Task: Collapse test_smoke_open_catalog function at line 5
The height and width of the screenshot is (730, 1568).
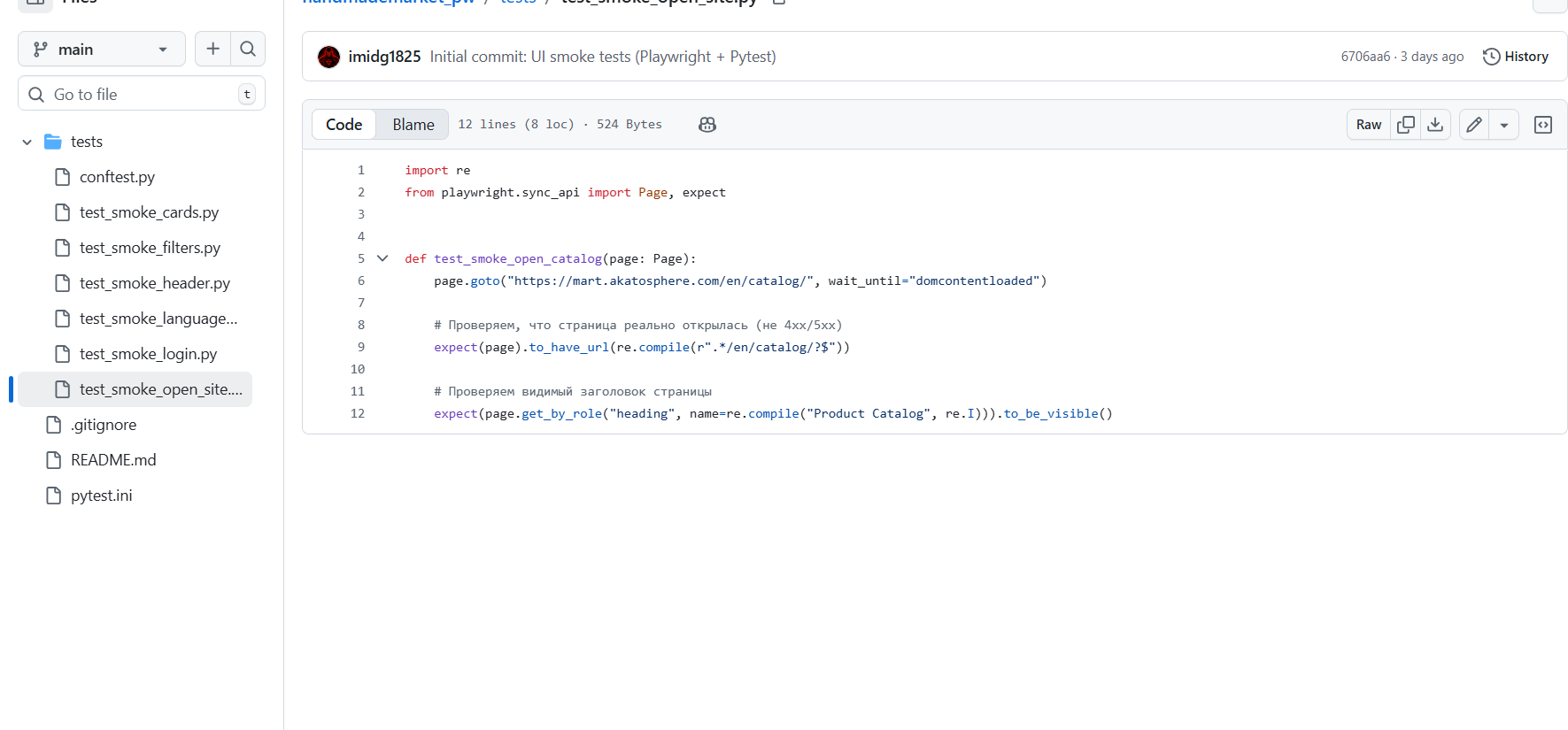Action: point(382,258)
